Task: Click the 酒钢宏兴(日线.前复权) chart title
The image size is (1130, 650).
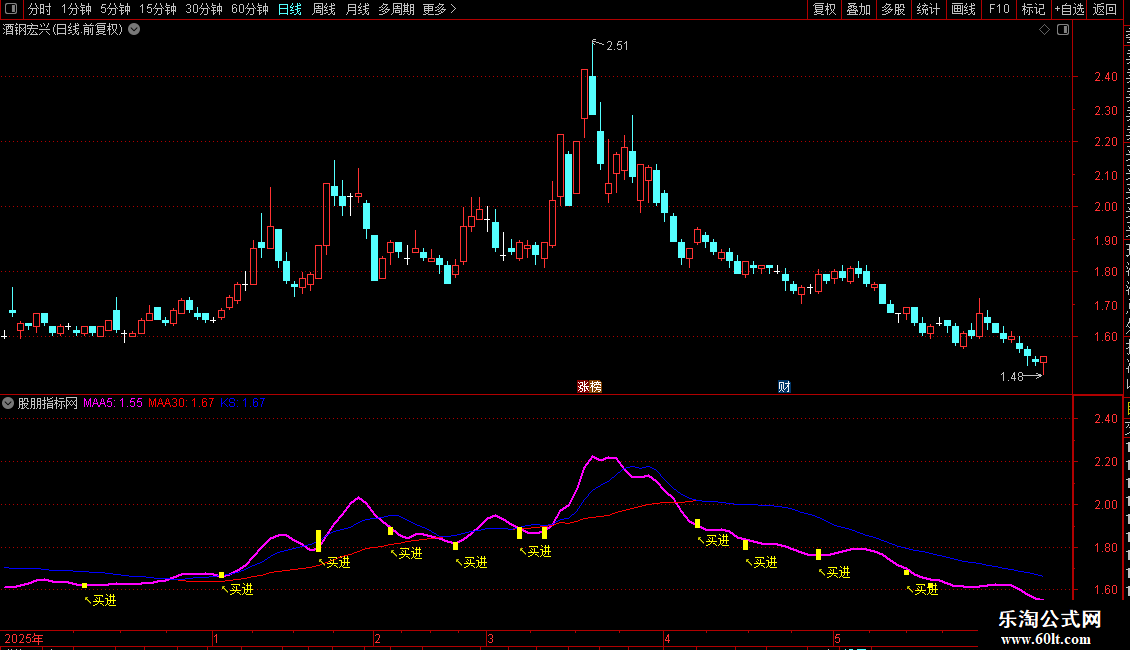Action: (x=63, y=30)
